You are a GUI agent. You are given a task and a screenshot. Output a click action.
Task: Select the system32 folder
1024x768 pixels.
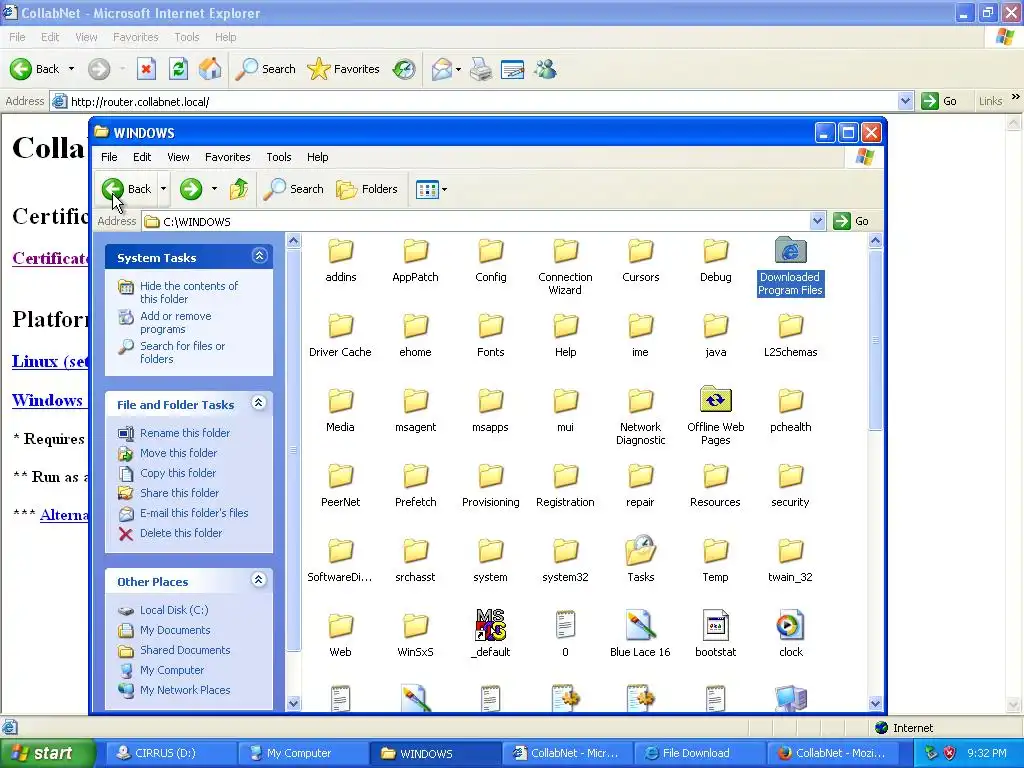[x=566, y=559]
